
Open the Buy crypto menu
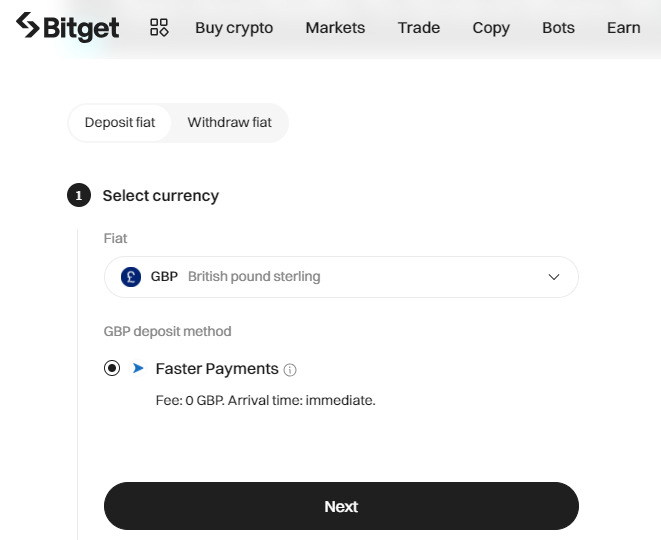234,28
